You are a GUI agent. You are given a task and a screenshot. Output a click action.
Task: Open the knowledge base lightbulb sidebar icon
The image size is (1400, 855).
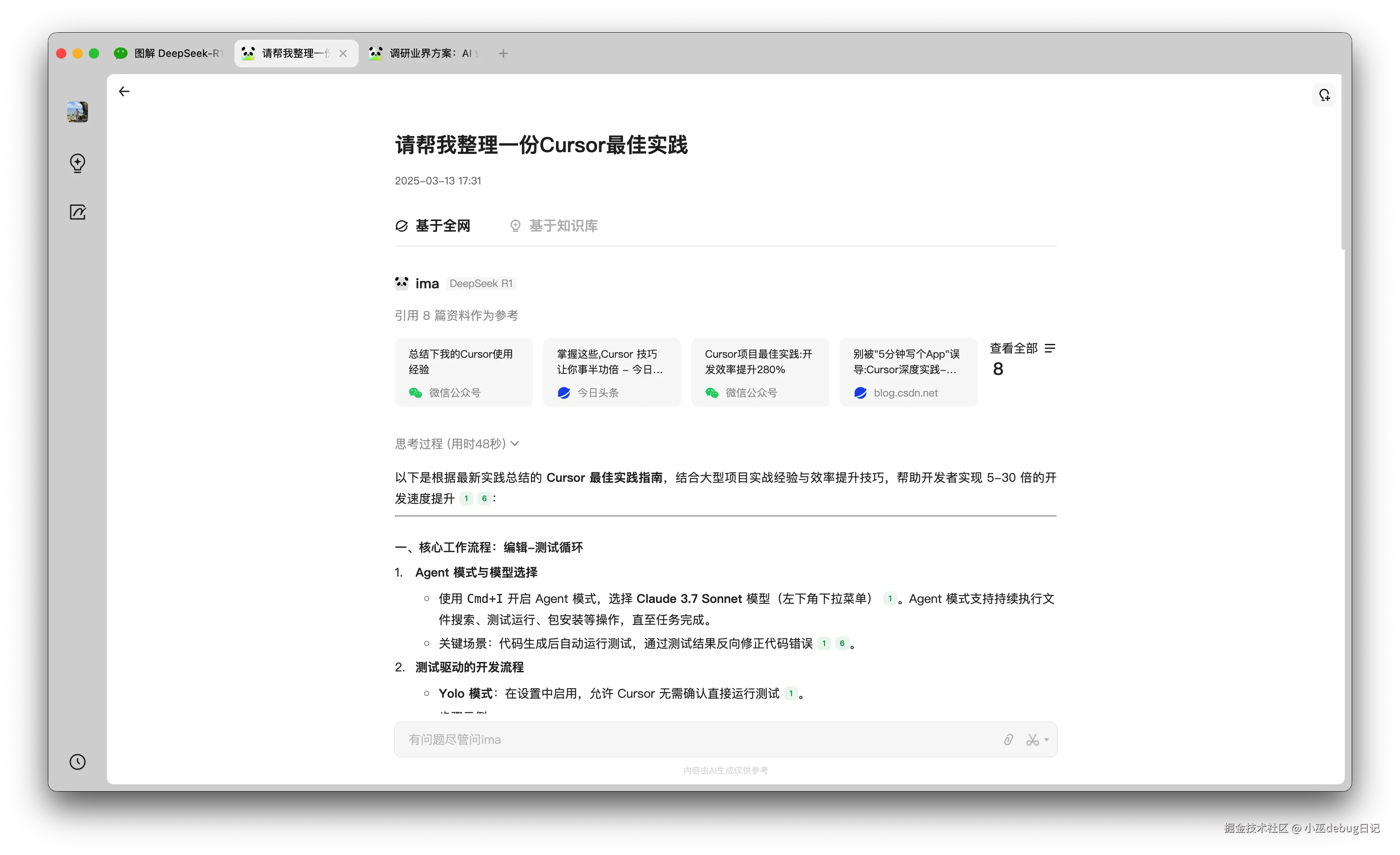click(78, 163)
